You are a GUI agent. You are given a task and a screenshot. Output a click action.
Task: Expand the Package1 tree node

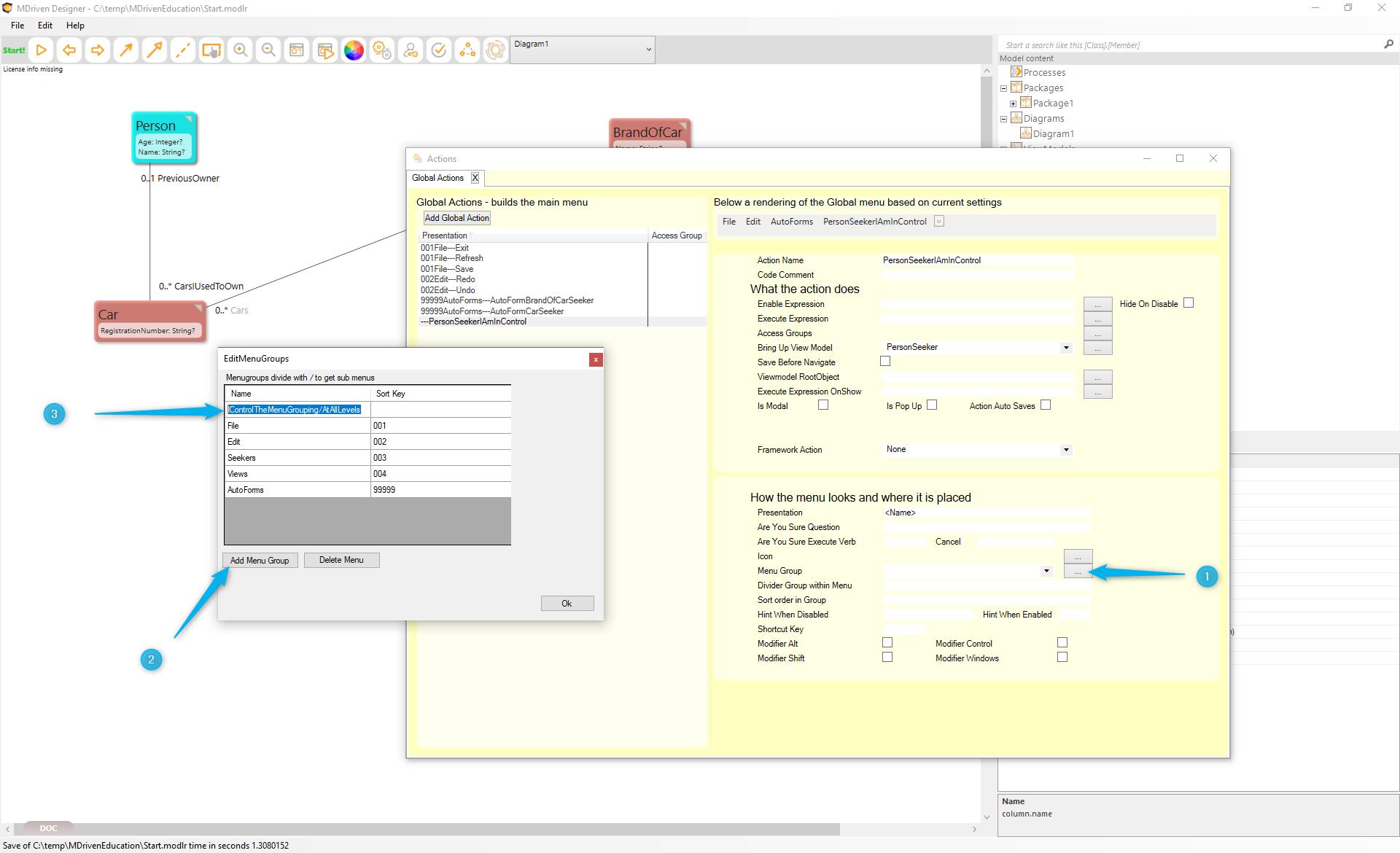click(x=1013, y=104)
